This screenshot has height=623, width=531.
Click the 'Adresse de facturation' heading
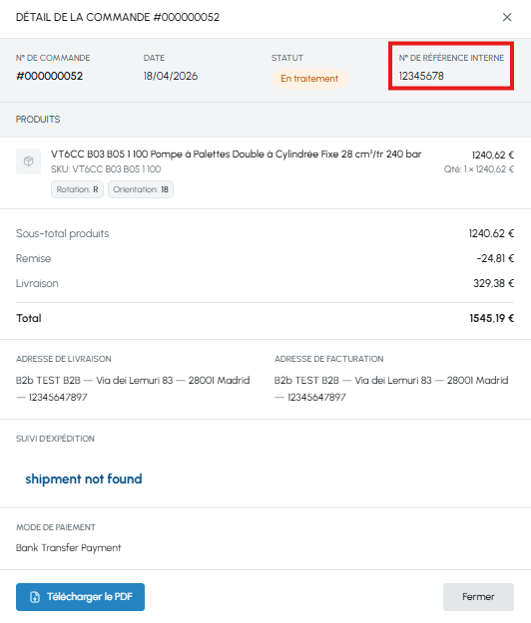tap(329, 359)
